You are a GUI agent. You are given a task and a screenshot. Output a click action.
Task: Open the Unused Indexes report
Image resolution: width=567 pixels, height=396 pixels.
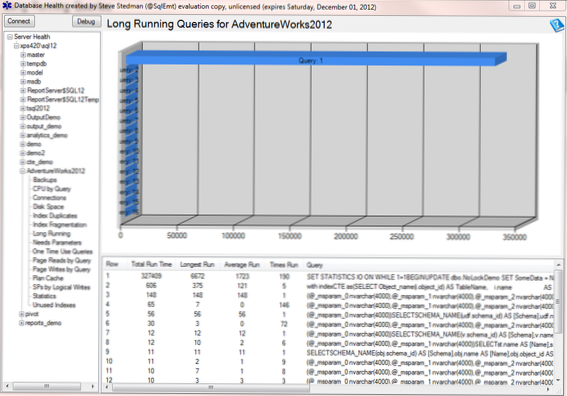point(54,305)
